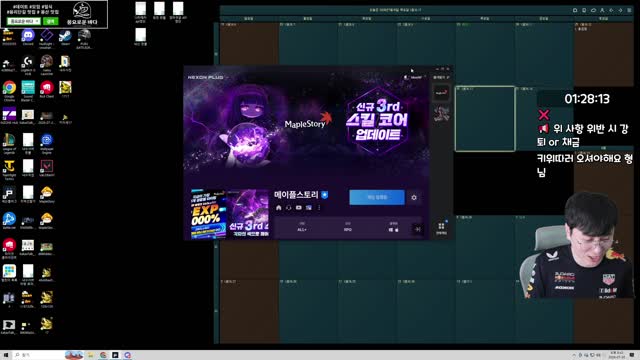Launch Discord from the desktop
The image size is (640, 360).
pos(28,37)
